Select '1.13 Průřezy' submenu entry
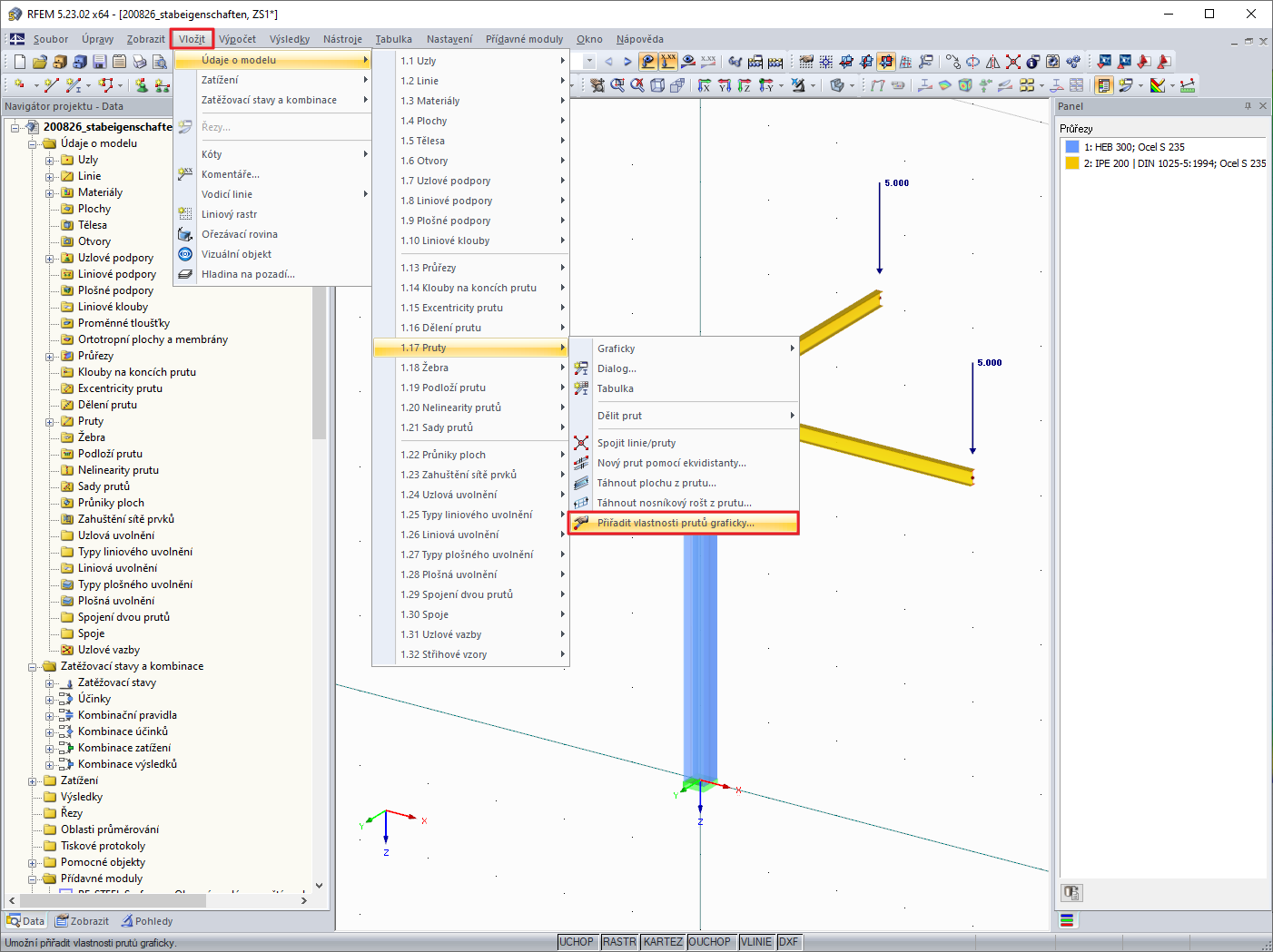Screen dimensions: 1273x952 tap(471, 268)
